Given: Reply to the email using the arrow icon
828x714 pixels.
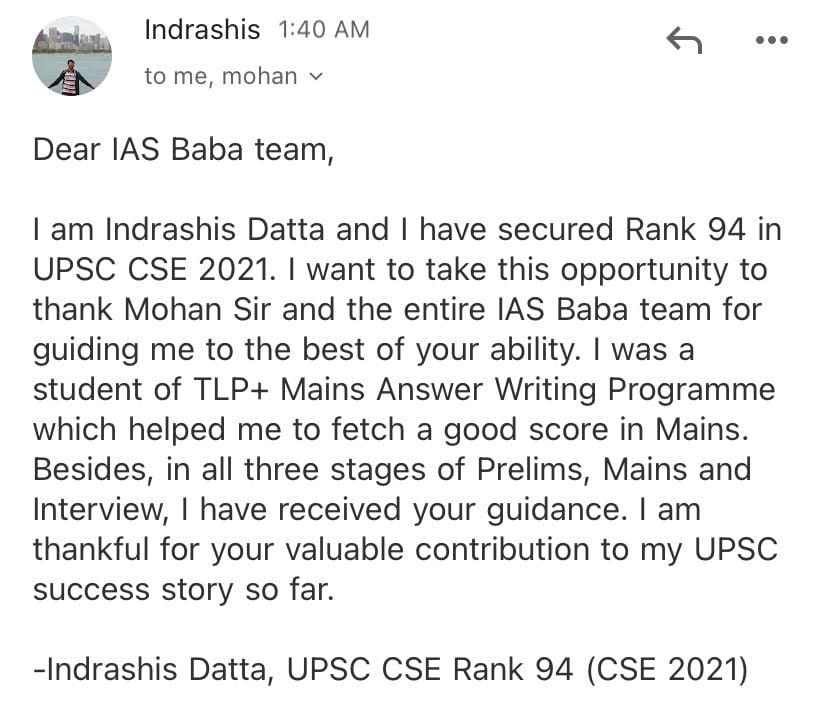Looking at the screenshot, I should pos(684,40).
